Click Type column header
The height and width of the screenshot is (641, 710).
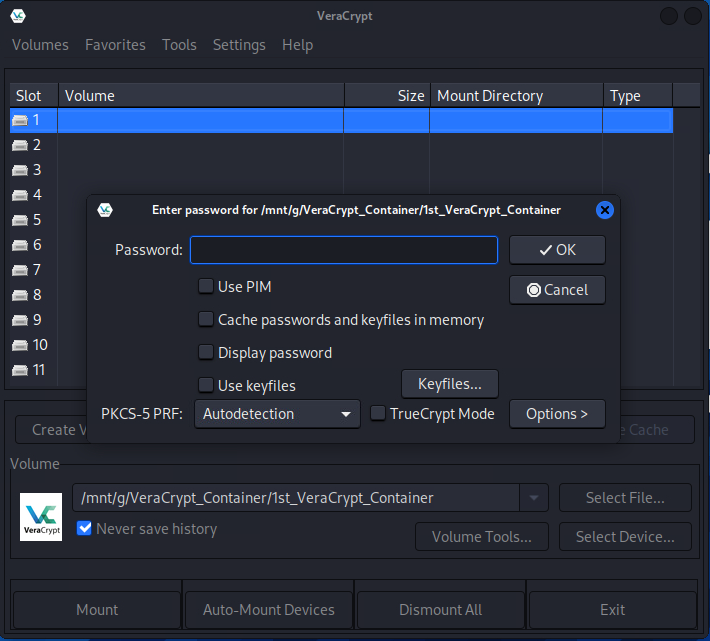[638, 96]
